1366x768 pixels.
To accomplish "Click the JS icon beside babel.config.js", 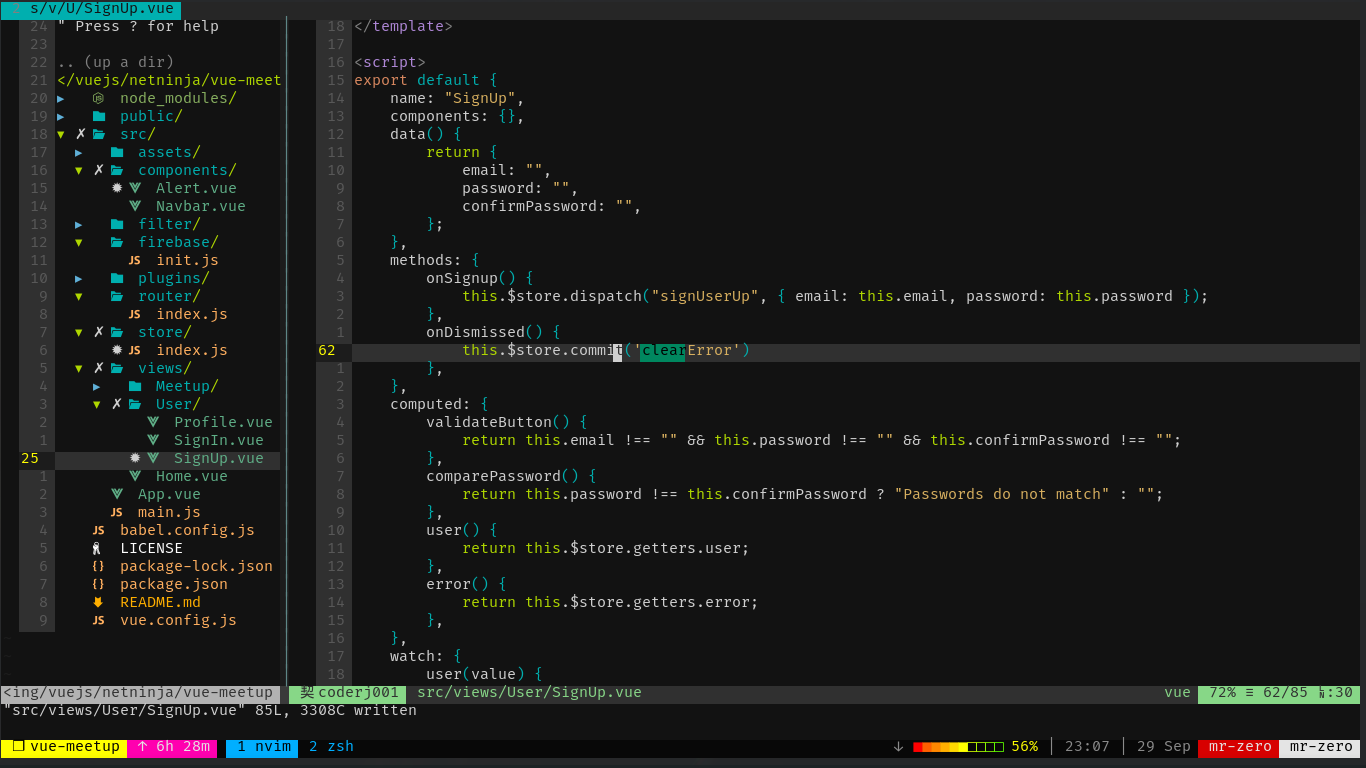I will [98, 530].
